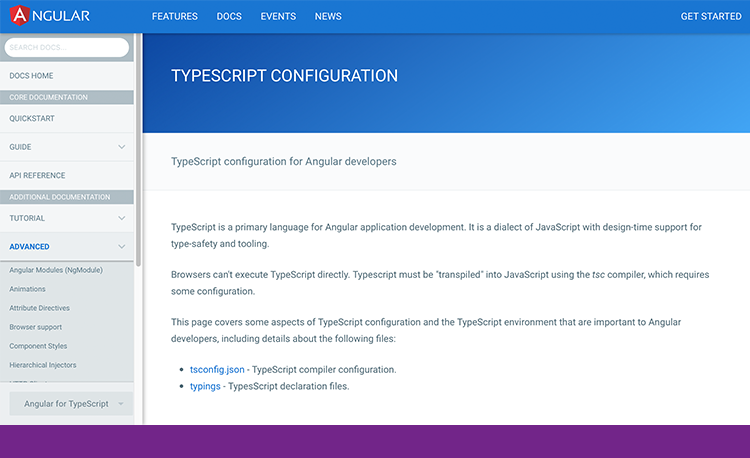Follow the typings link
The image size is (750, 458).
[205, 386]
